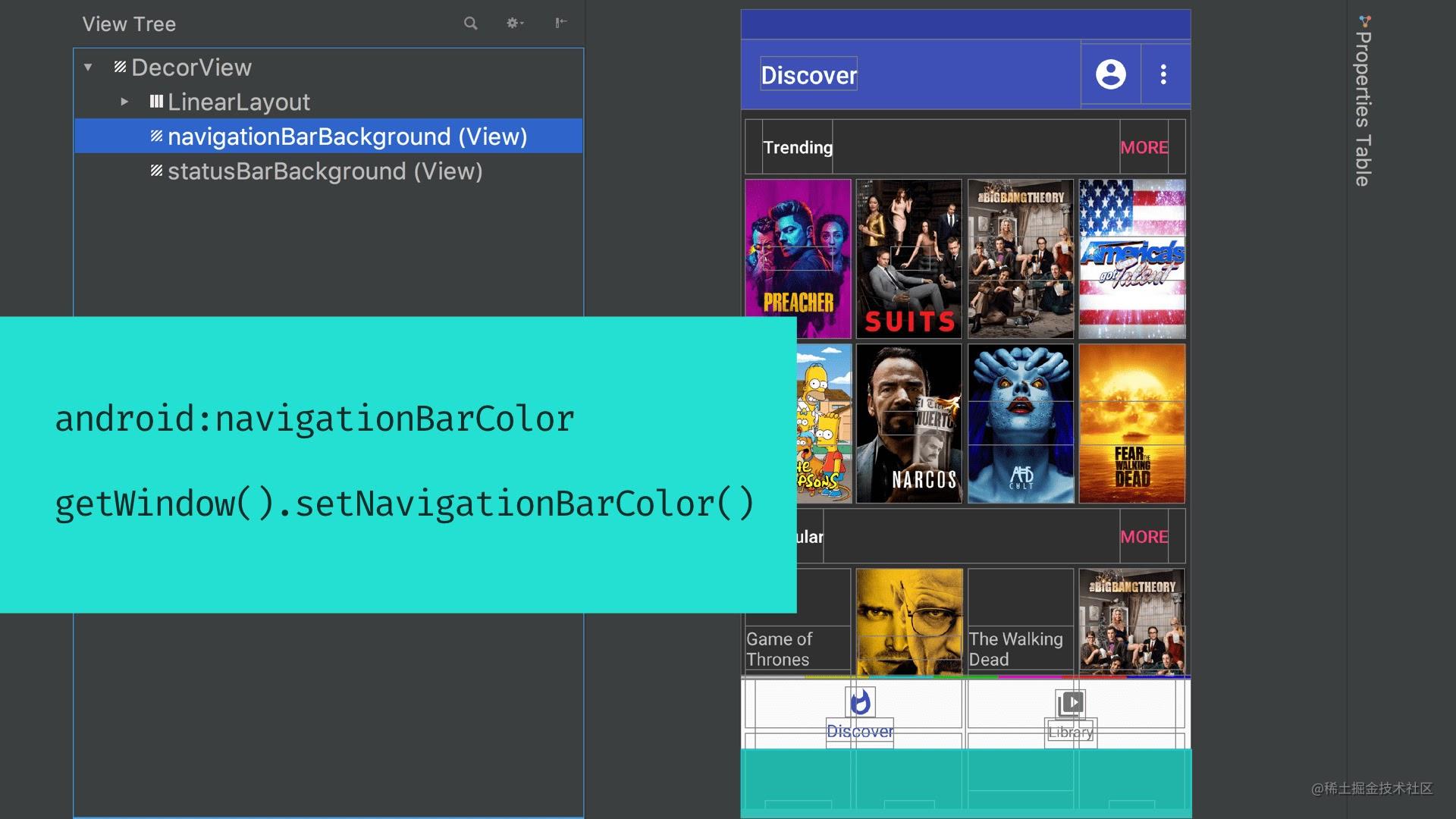1456x819 pixels.
Task: Click the account avatar icon in Discover toolbar
Action: tap(1110, 74)
